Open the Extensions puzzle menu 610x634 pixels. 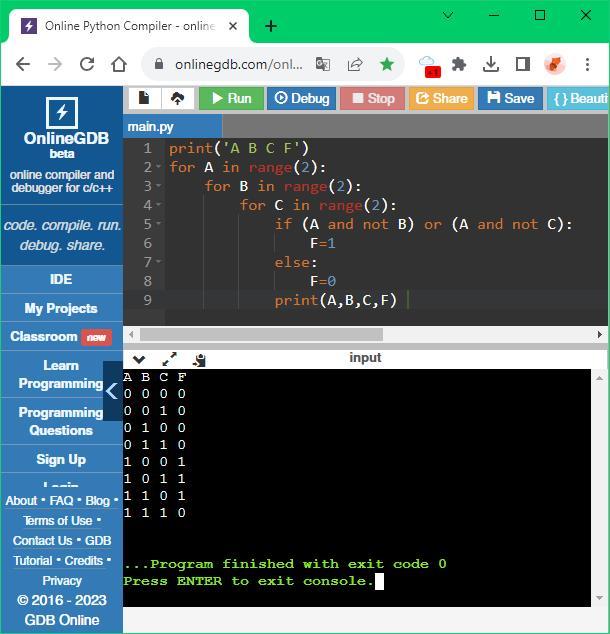point(459,64)
